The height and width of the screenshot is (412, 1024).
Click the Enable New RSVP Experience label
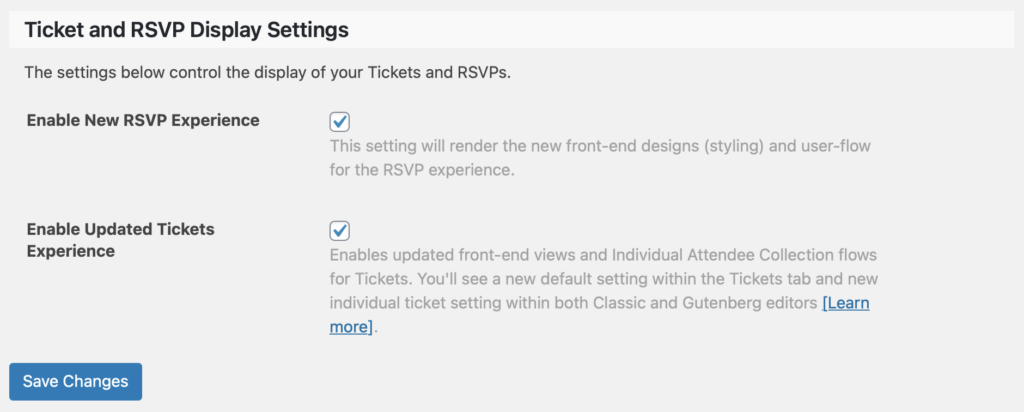[x=143, y=121]
